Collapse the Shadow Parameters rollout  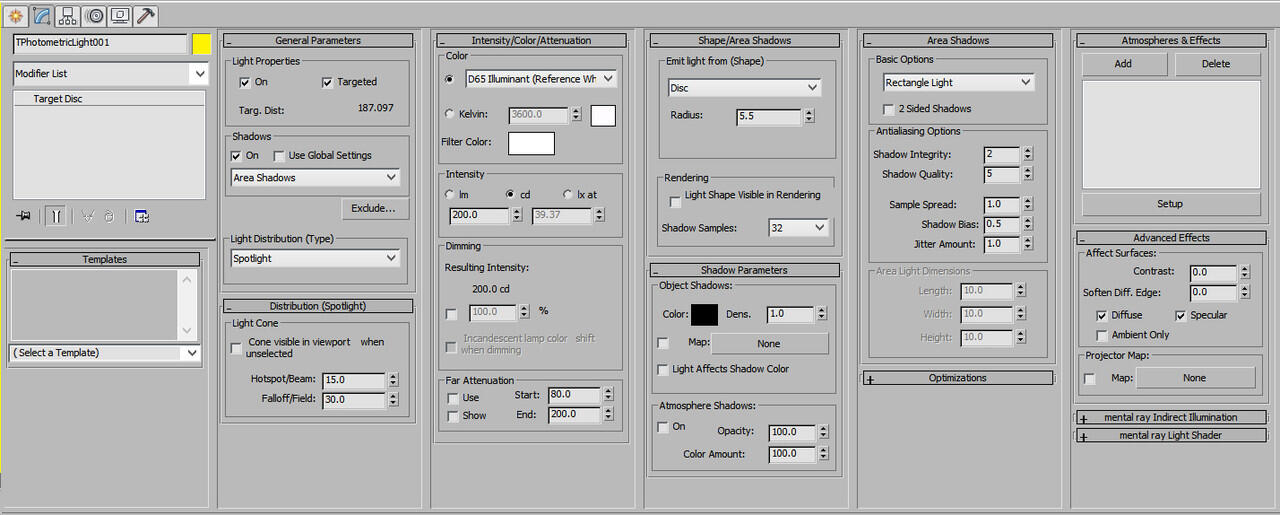[x=744, y=270]
